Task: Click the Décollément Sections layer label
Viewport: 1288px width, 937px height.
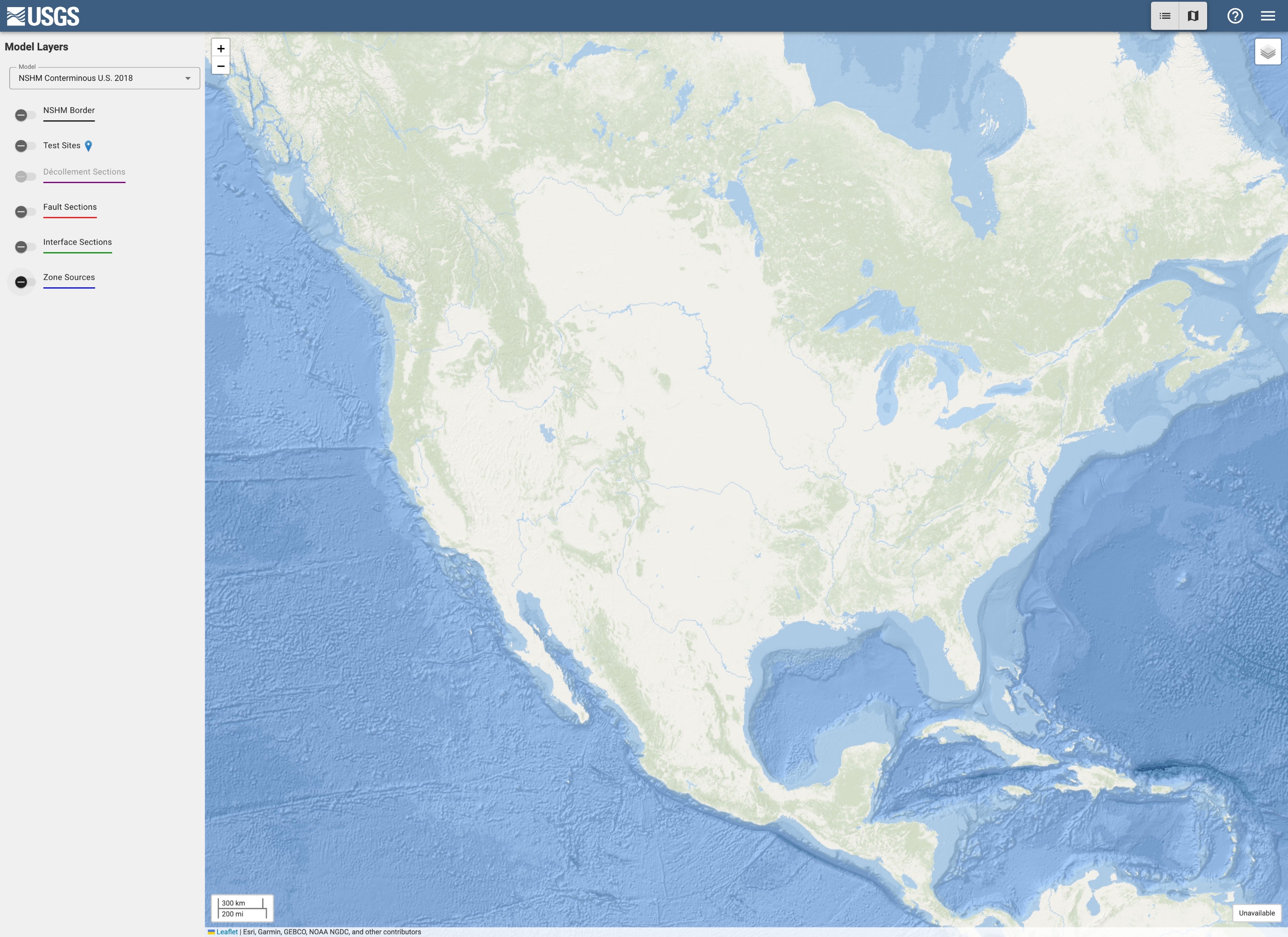Action: [x=84, y=172]
